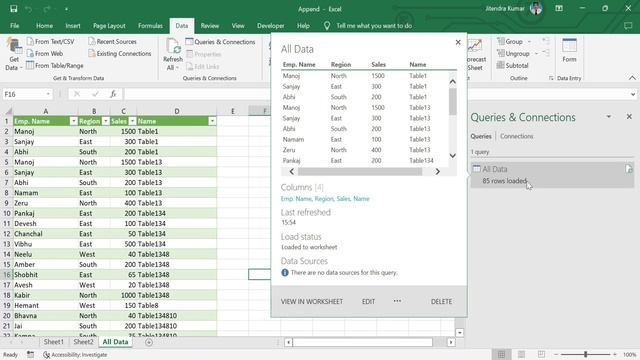Click zoom out minus button

coord(556,354)
